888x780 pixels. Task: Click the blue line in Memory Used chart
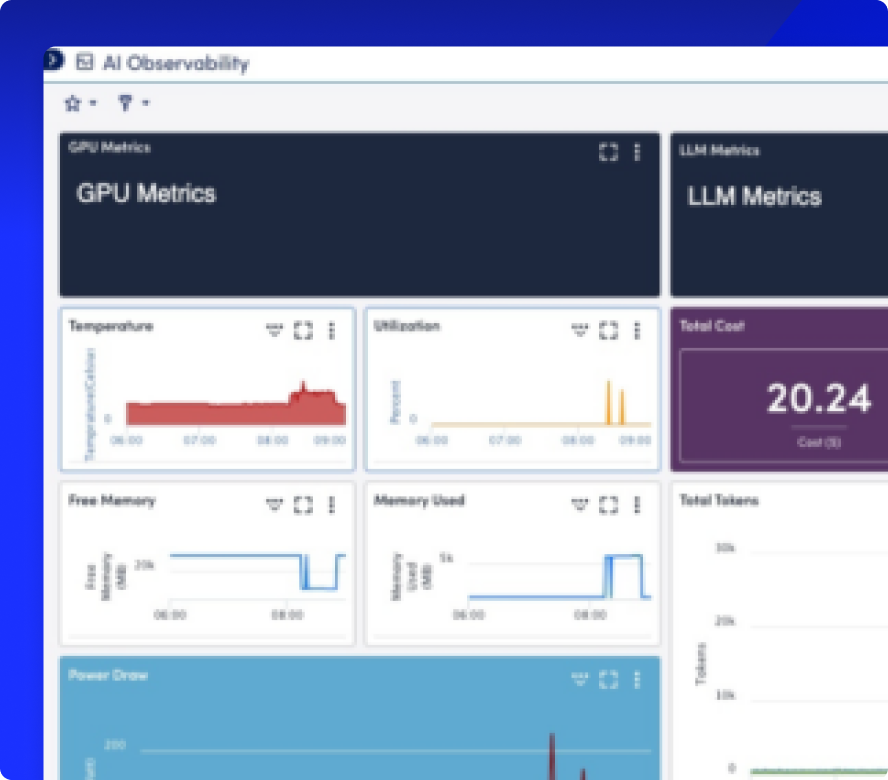tap(560, 577)
